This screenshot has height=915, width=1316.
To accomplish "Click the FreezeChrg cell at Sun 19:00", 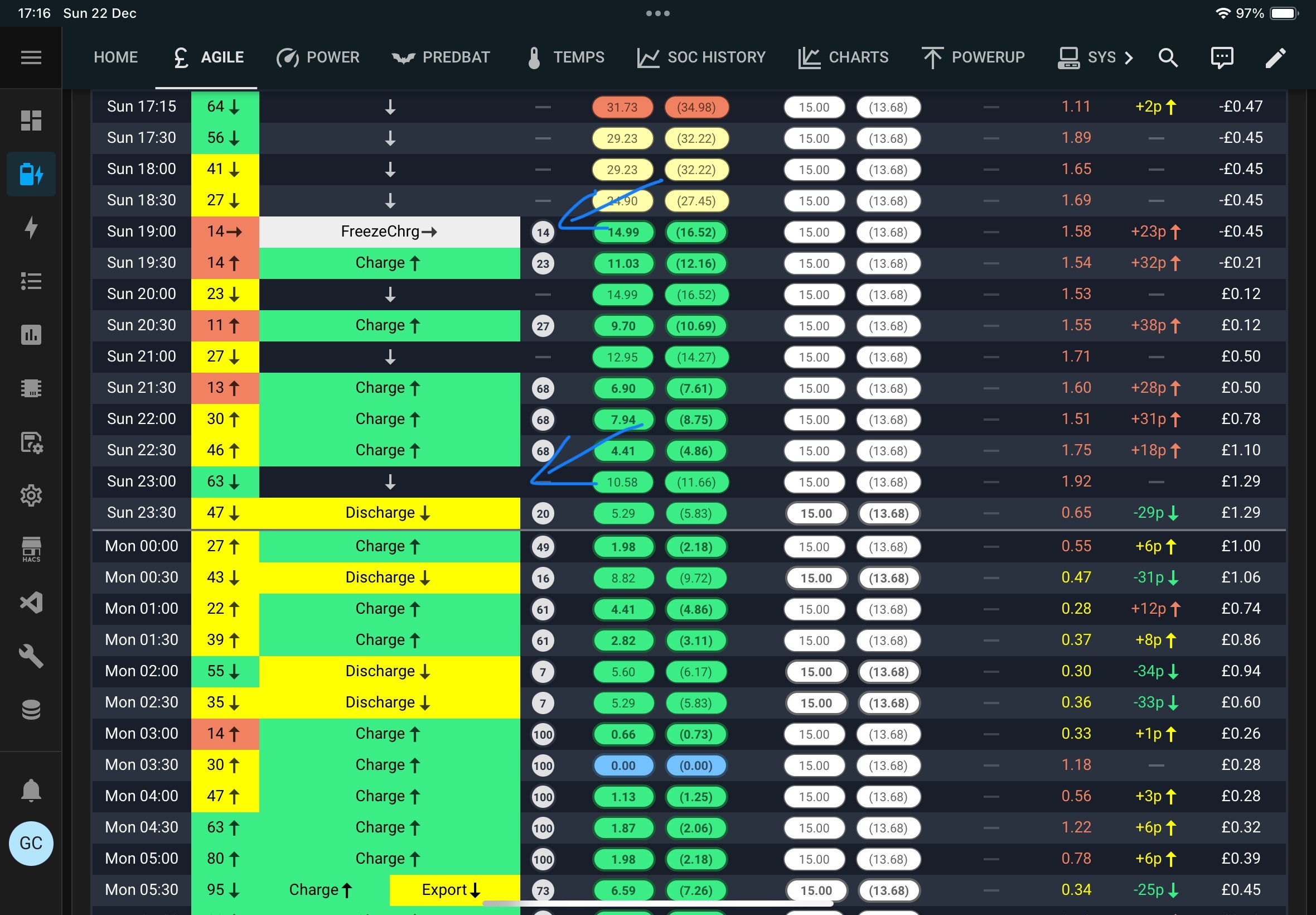I will pyautogui.click(x=390, y=232).
